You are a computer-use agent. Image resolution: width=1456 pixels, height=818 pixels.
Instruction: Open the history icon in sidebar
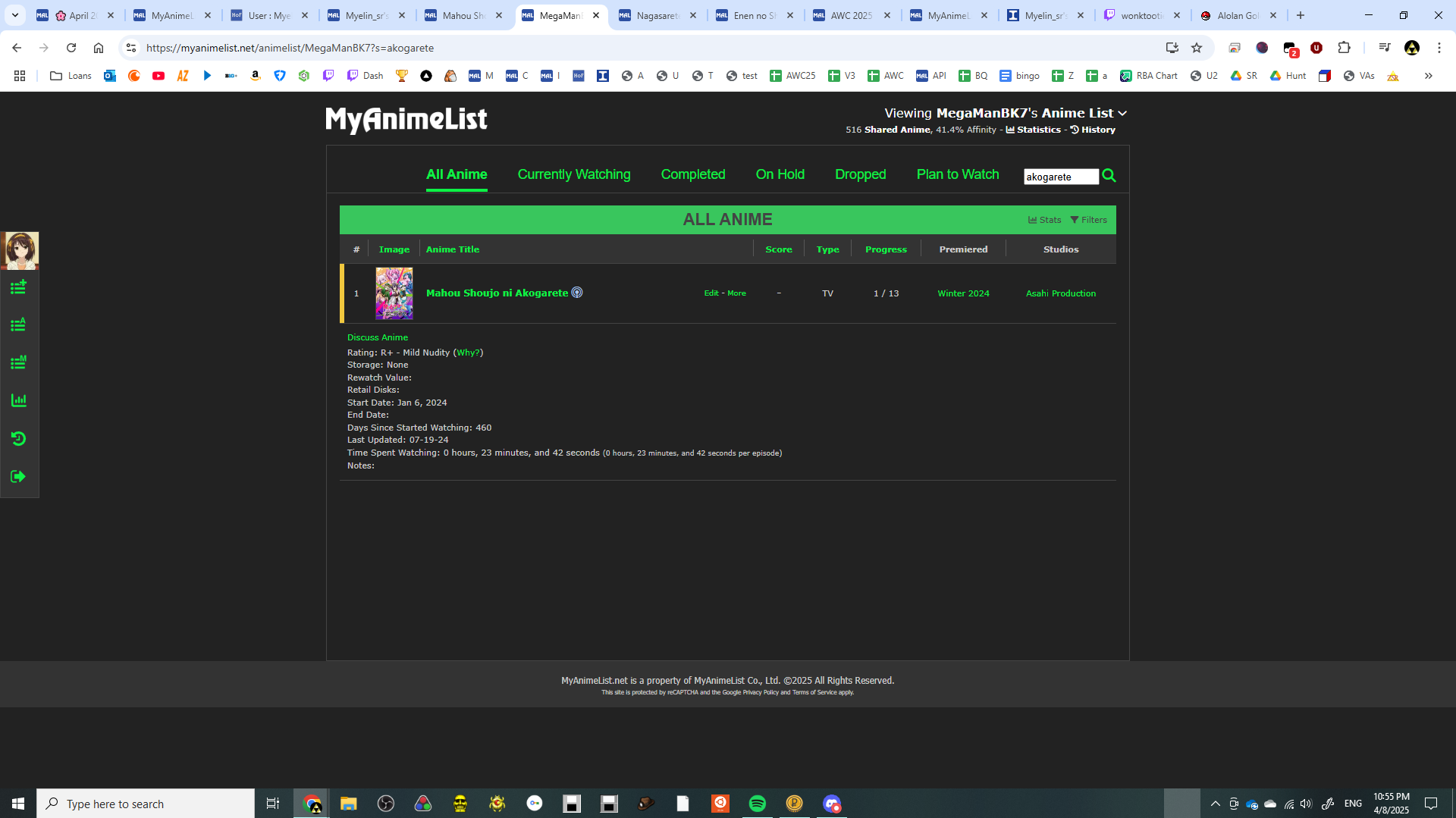tap(18, 438)
